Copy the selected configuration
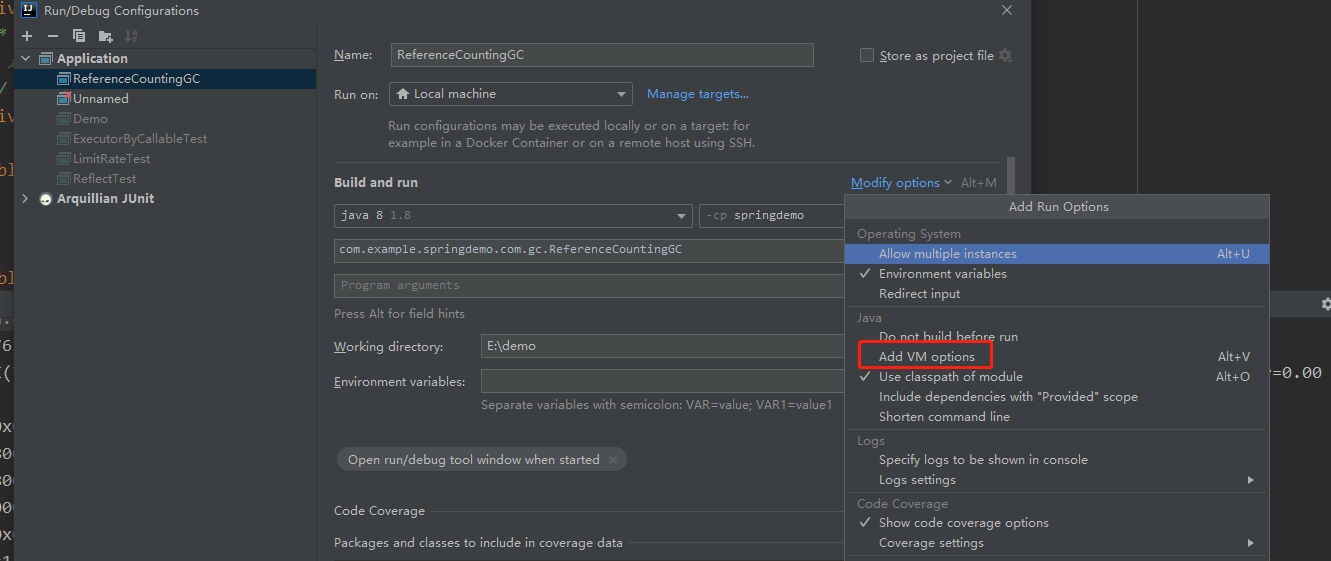 [x=79, y=36]
